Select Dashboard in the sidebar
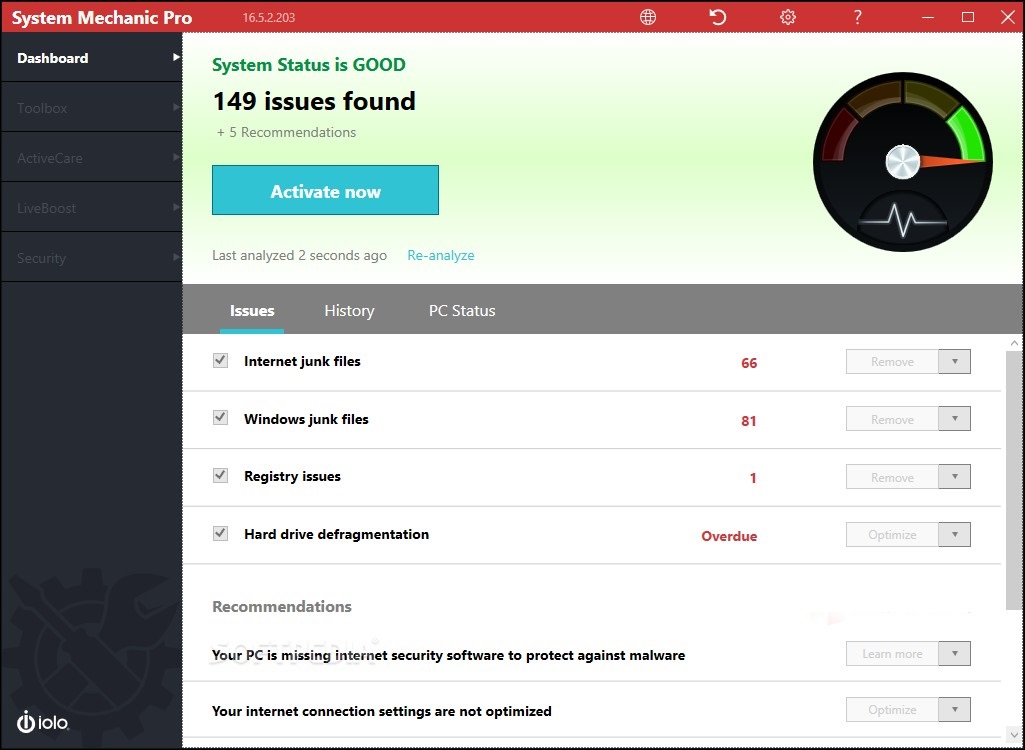 pos(92,58)
